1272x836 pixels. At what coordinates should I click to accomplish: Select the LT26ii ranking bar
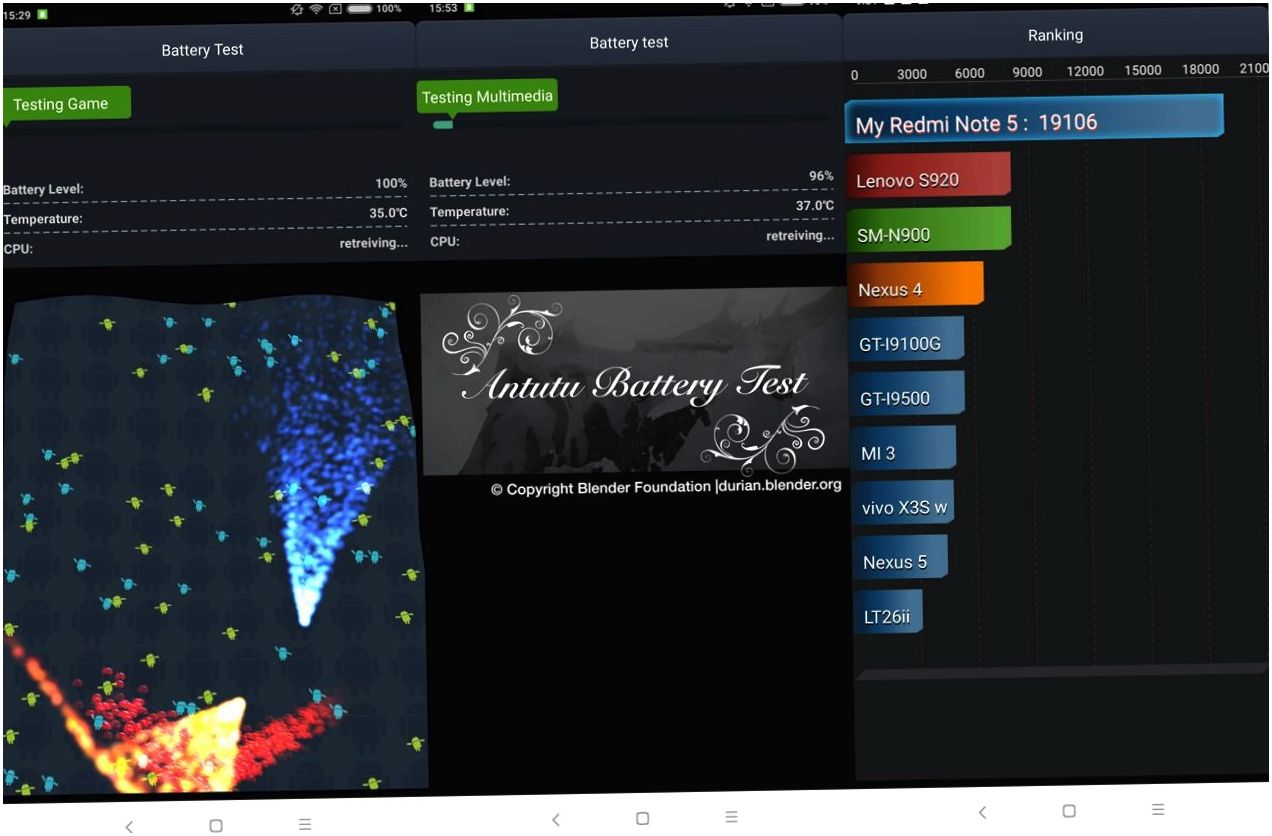(888, 612)
